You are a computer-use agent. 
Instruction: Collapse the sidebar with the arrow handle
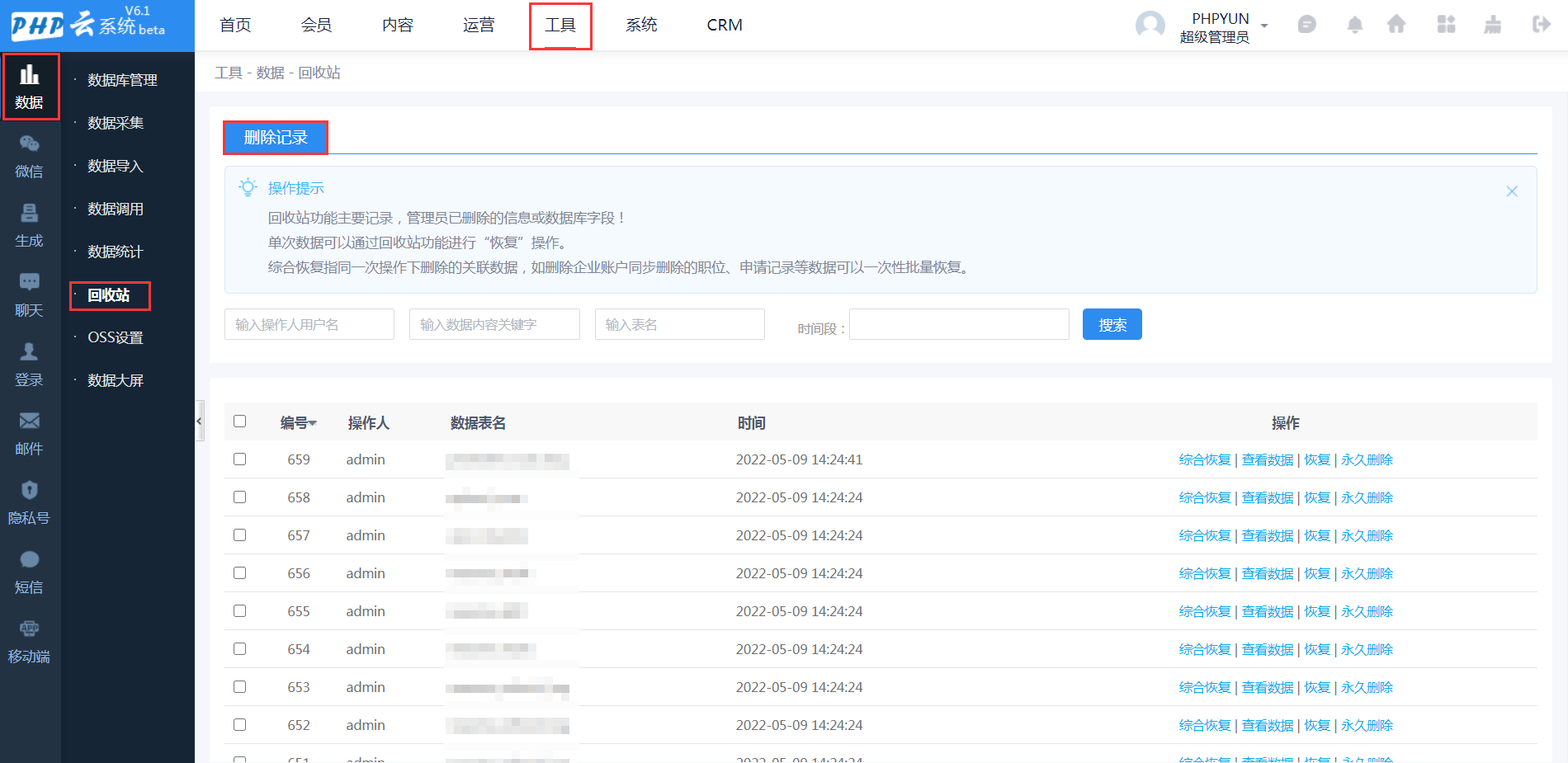[x=199, y=421]
